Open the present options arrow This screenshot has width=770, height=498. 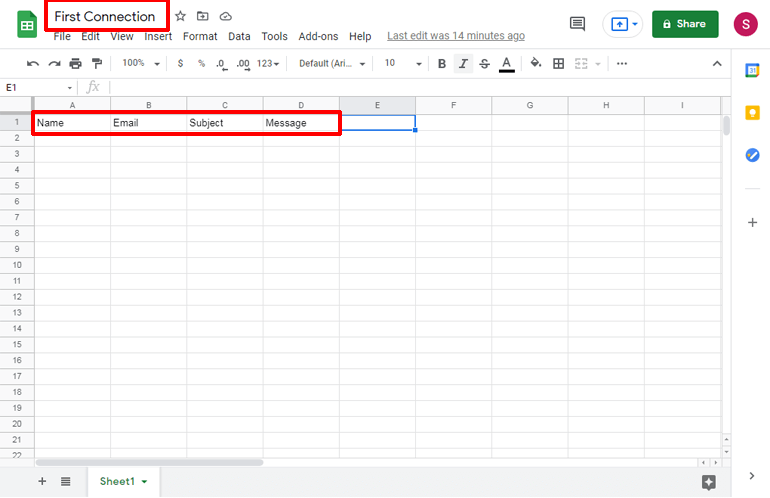(635, 24)
